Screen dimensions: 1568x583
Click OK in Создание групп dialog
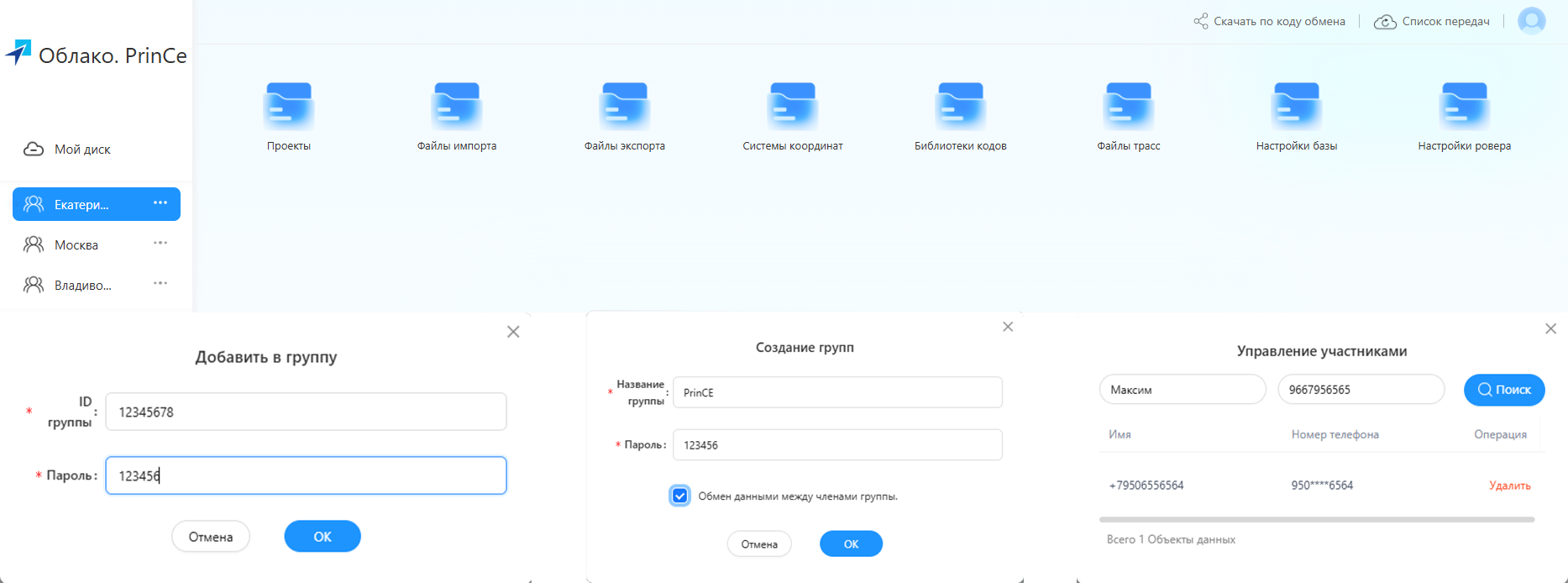pos(851,544)
